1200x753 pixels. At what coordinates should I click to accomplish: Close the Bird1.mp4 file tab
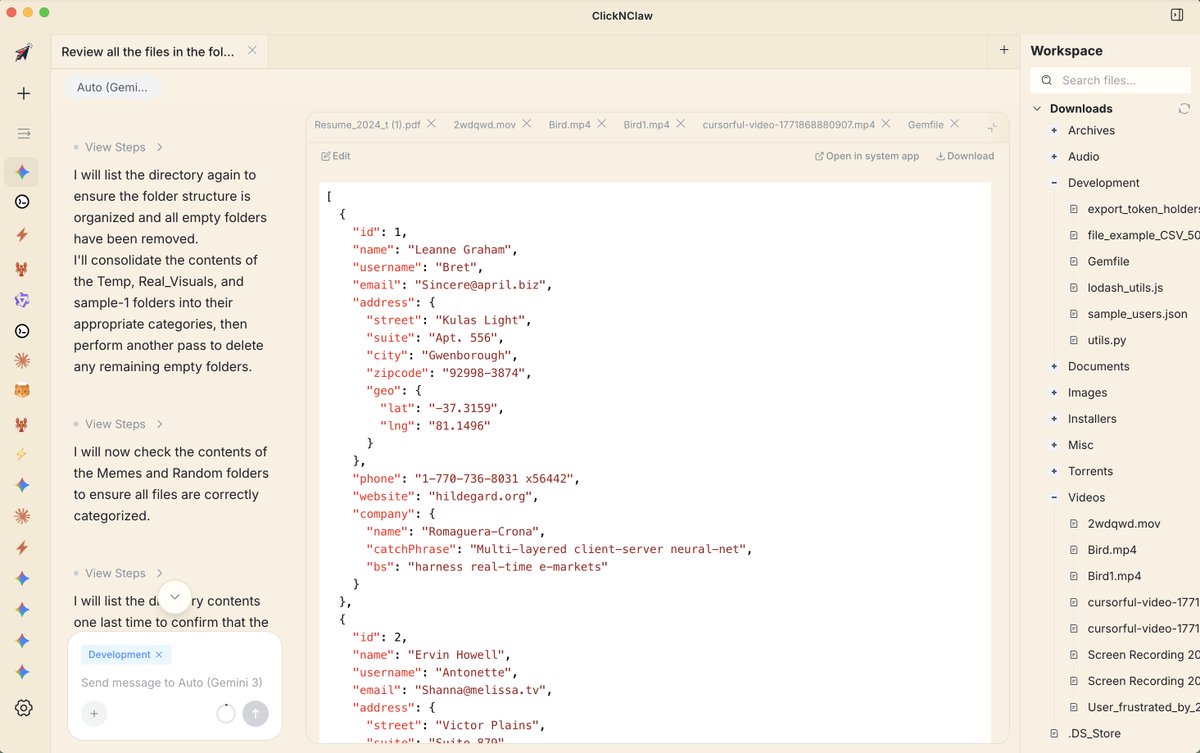[x=681, y=124]
